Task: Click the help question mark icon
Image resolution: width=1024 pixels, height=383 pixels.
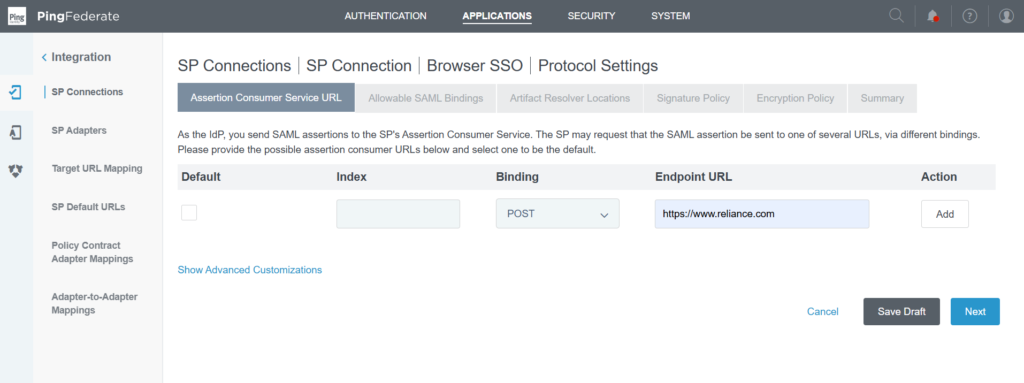Action: [970, 16]
